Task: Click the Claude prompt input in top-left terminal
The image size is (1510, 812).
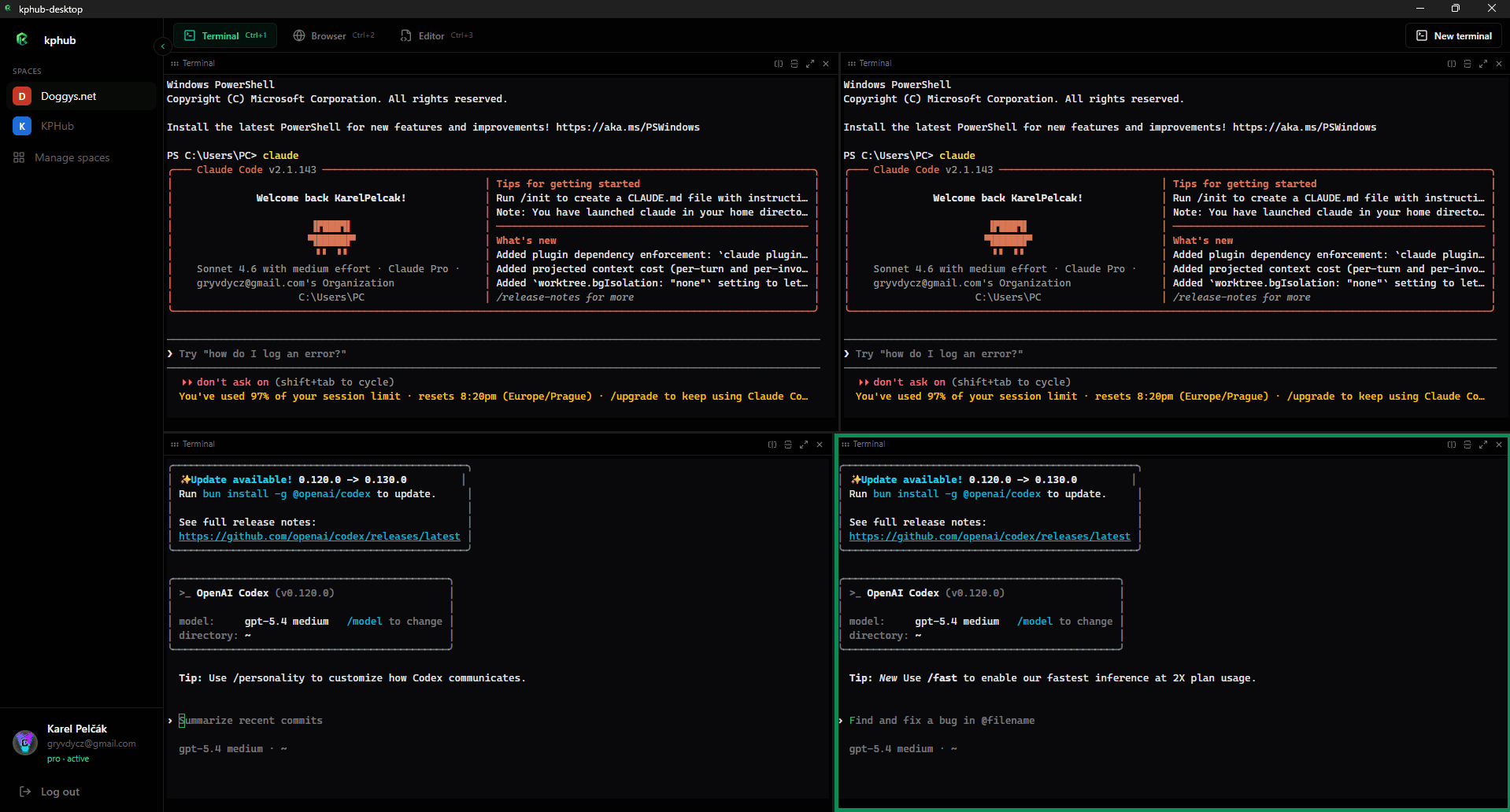Action: click(x=494, y=354)
